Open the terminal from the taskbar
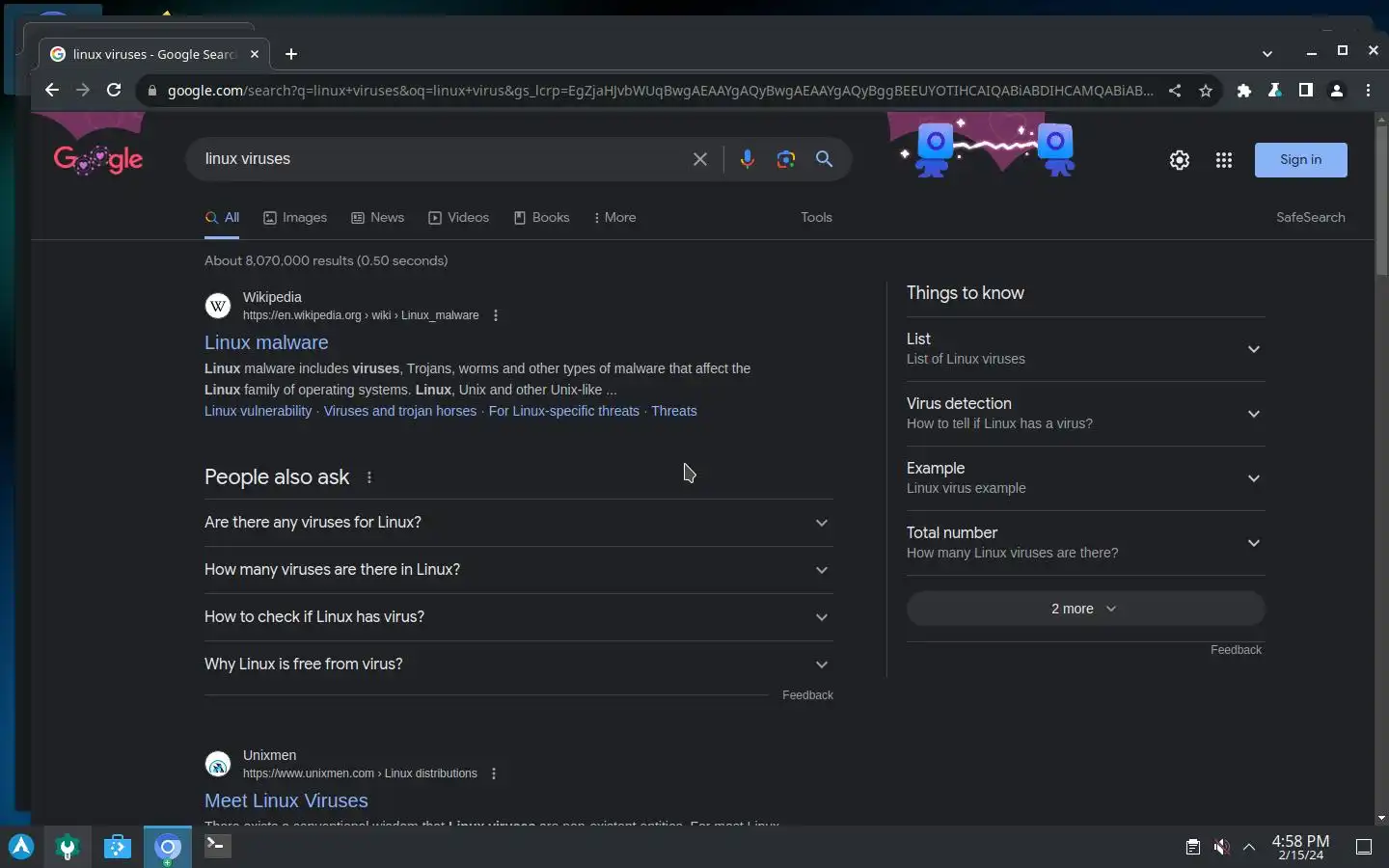 [x=218, y=846]
